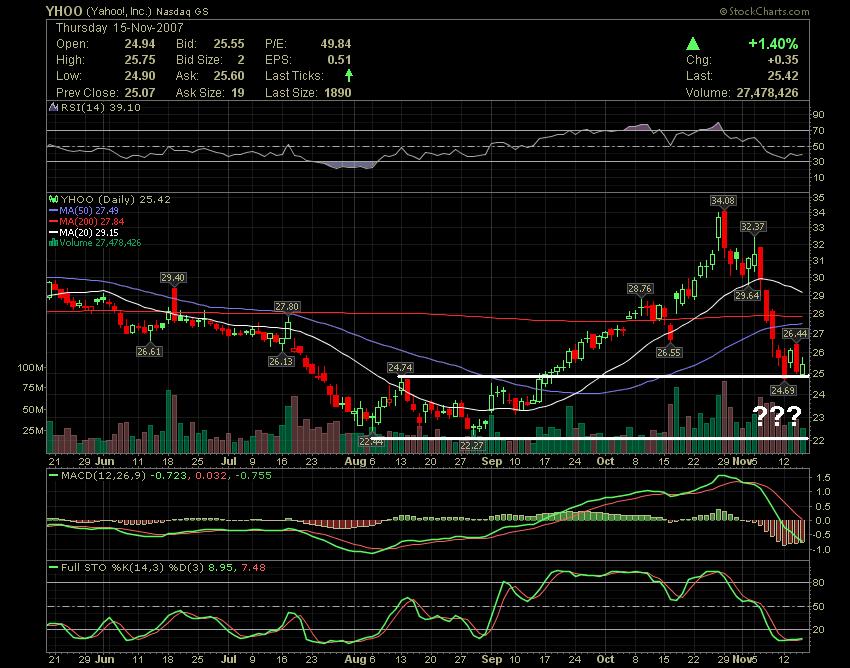Image resolution: width=850 pixels, height=668 pixels.
Task: Select the Prev Close value 25.07
Action: pos(140,93)
